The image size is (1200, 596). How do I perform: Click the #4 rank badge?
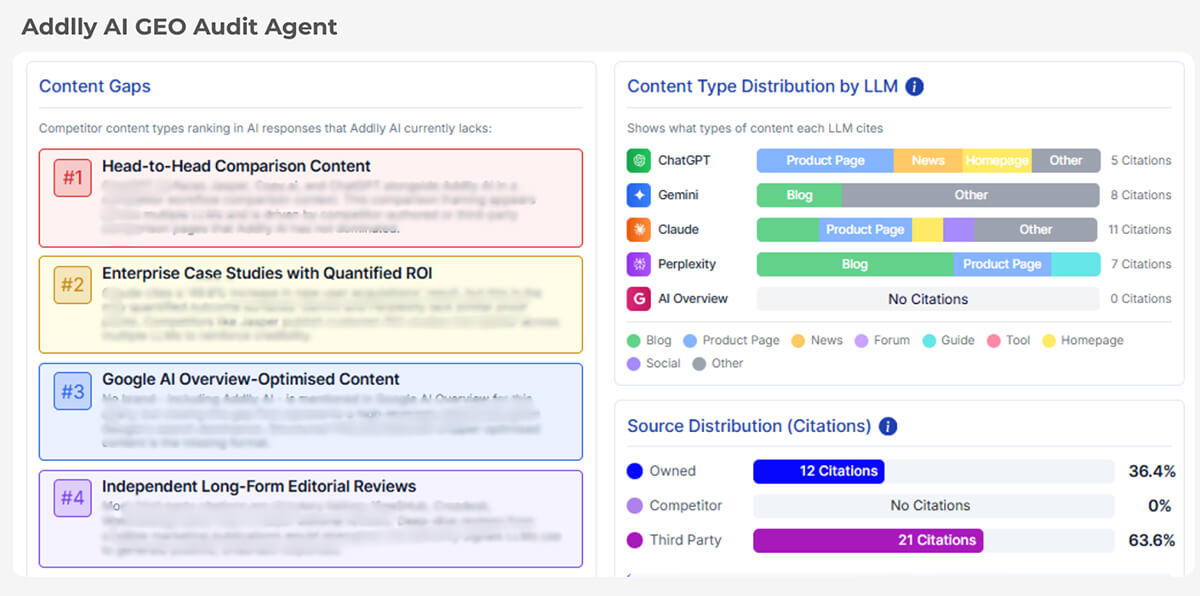pos(73,498)
